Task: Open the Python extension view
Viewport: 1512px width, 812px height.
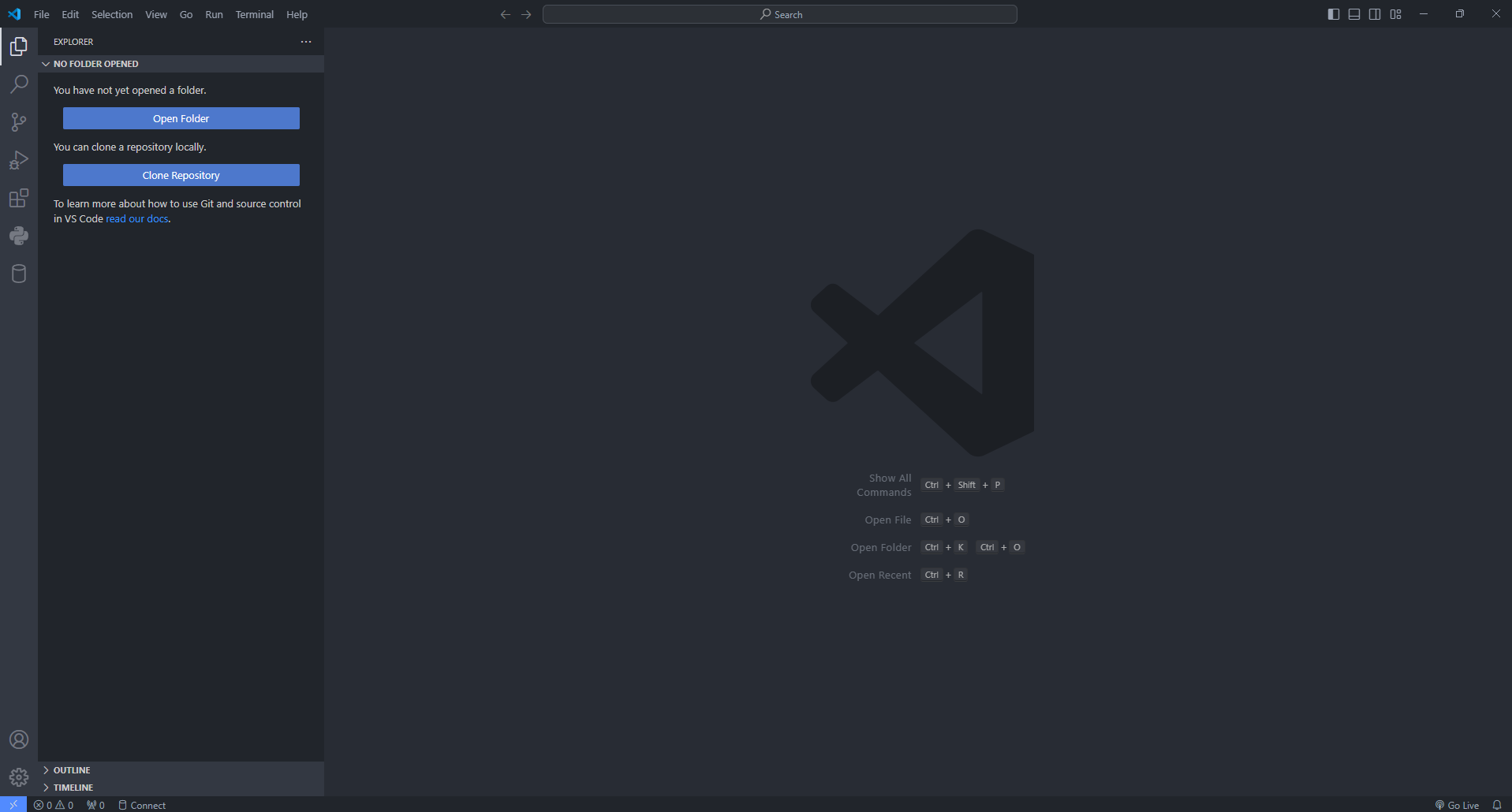Action: pos(19,236)
